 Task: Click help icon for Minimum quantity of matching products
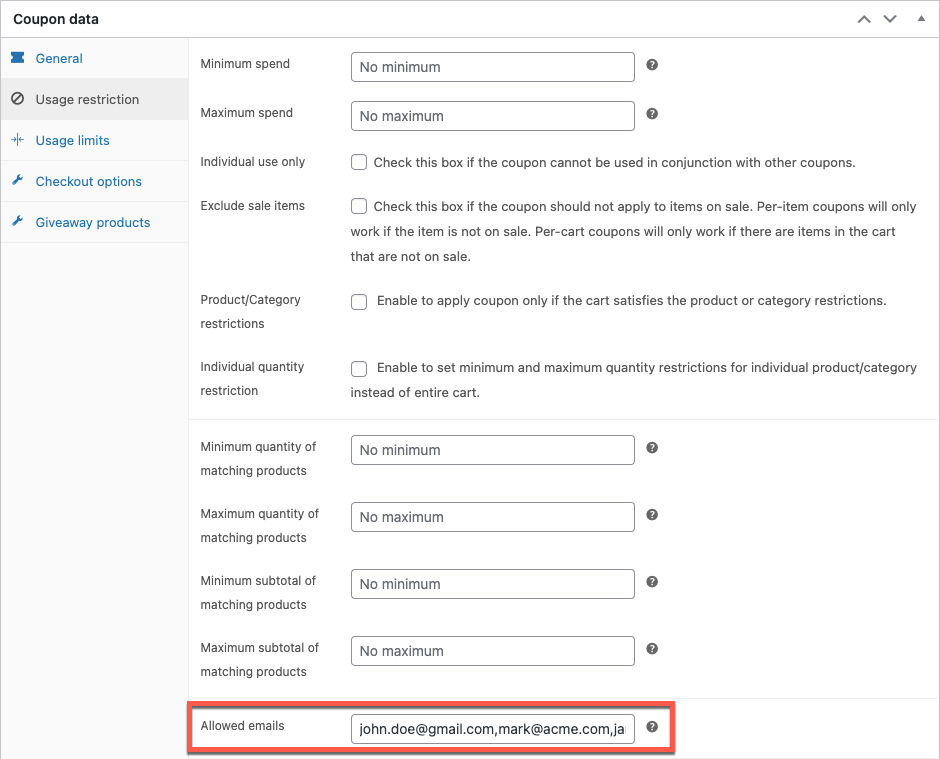coord(652,448)
